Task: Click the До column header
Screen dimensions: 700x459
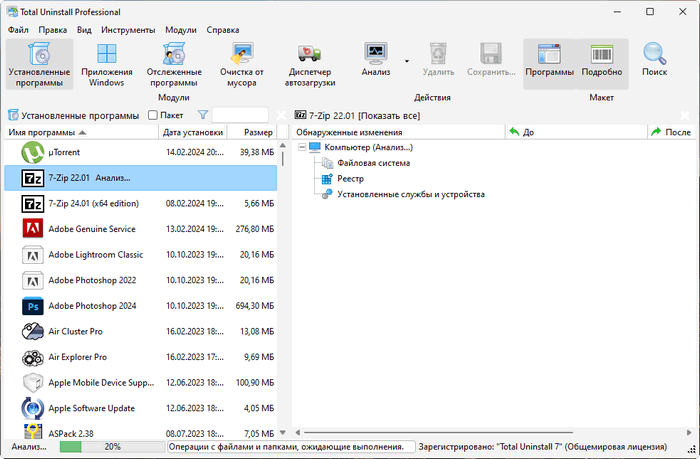Action: [x=576, y=132]
